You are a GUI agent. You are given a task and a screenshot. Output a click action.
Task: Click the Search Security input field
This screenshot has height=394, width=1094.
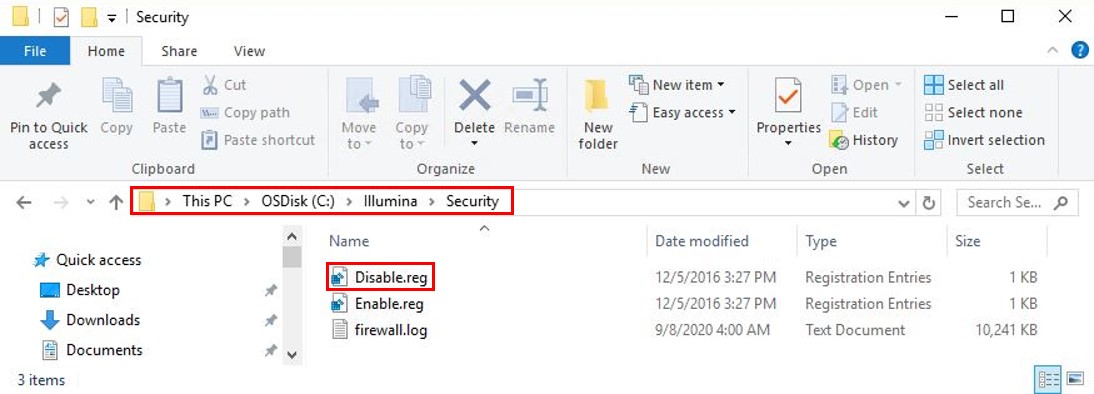[1014, 202]
